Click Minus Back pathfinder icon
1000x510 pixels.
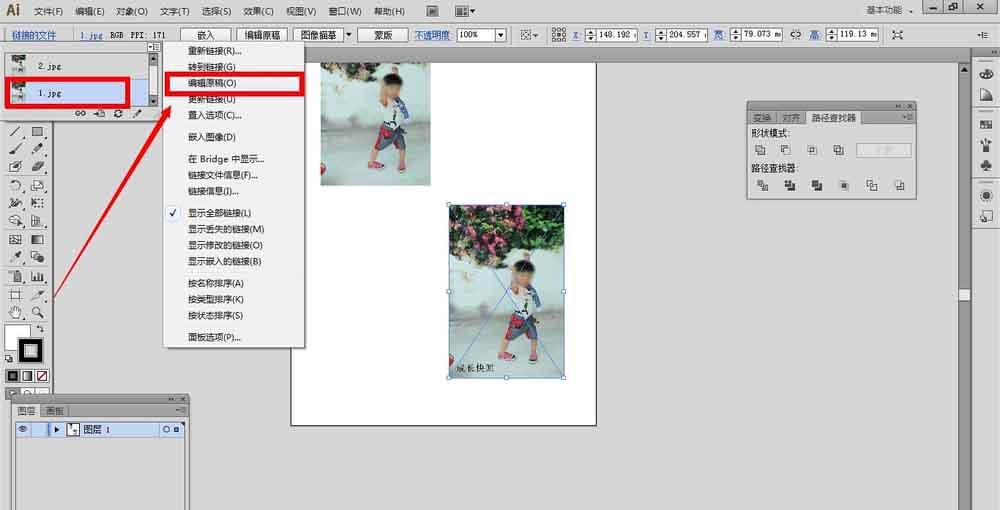[899, 186]
